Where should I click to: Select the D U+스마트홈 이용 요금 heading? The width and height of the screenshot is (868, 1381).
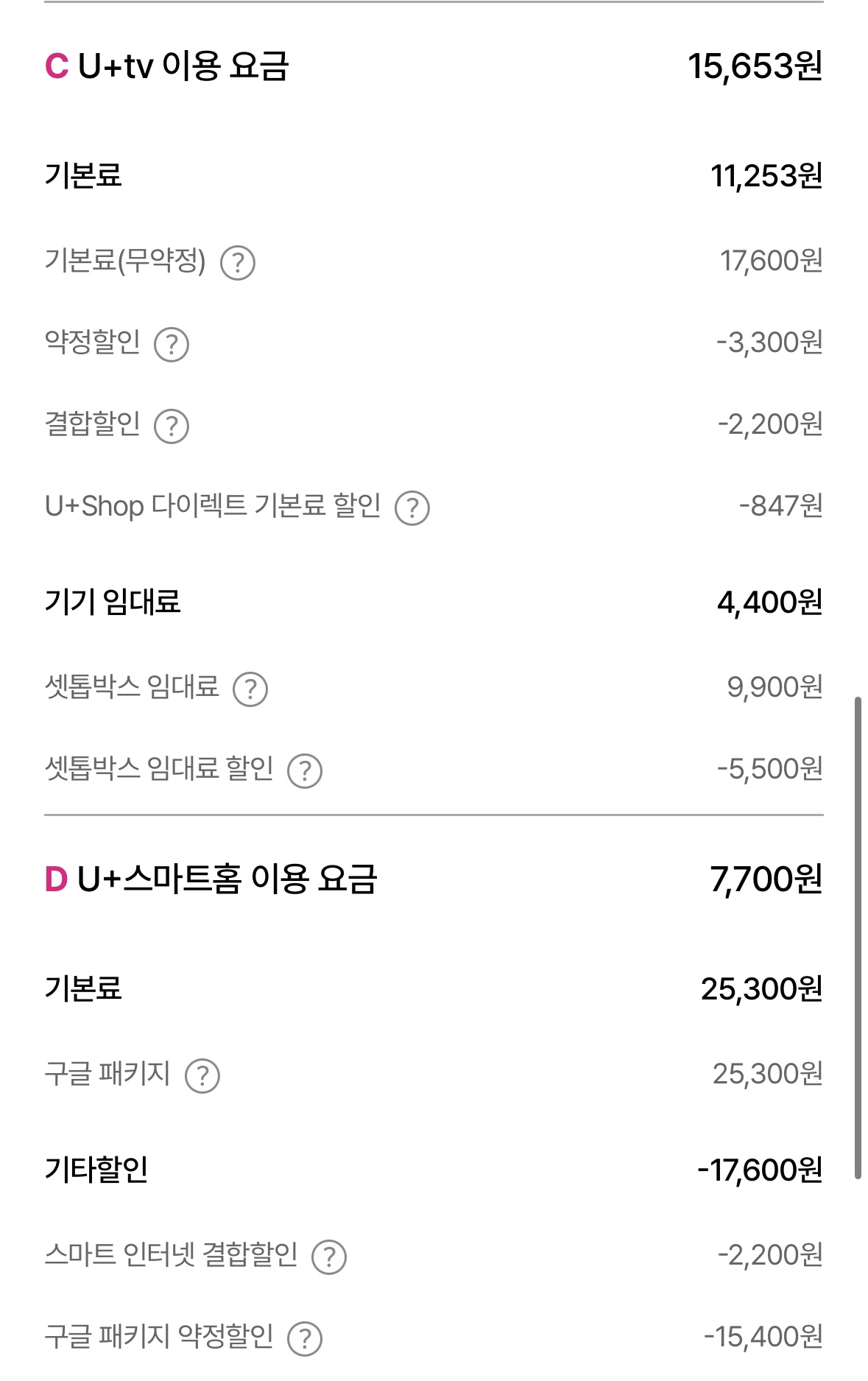click(x=211, y=879)
